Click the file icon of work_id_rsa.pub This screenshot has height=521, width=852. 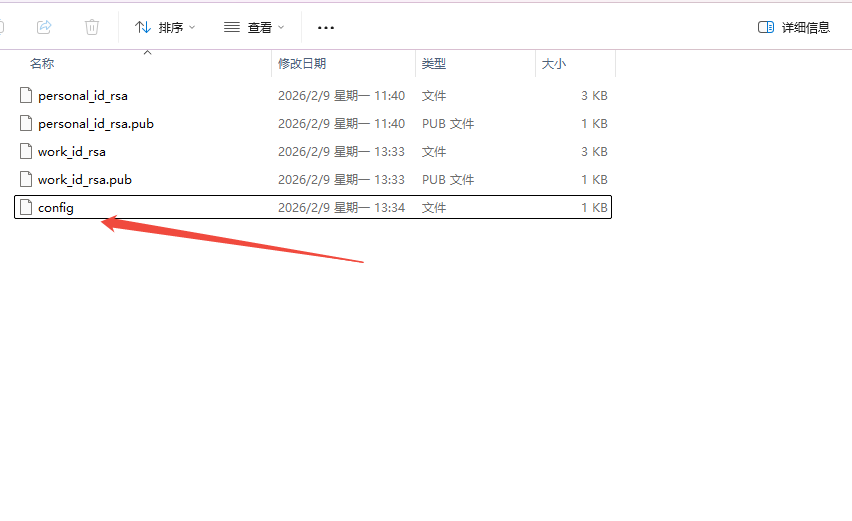click(26, 179)
